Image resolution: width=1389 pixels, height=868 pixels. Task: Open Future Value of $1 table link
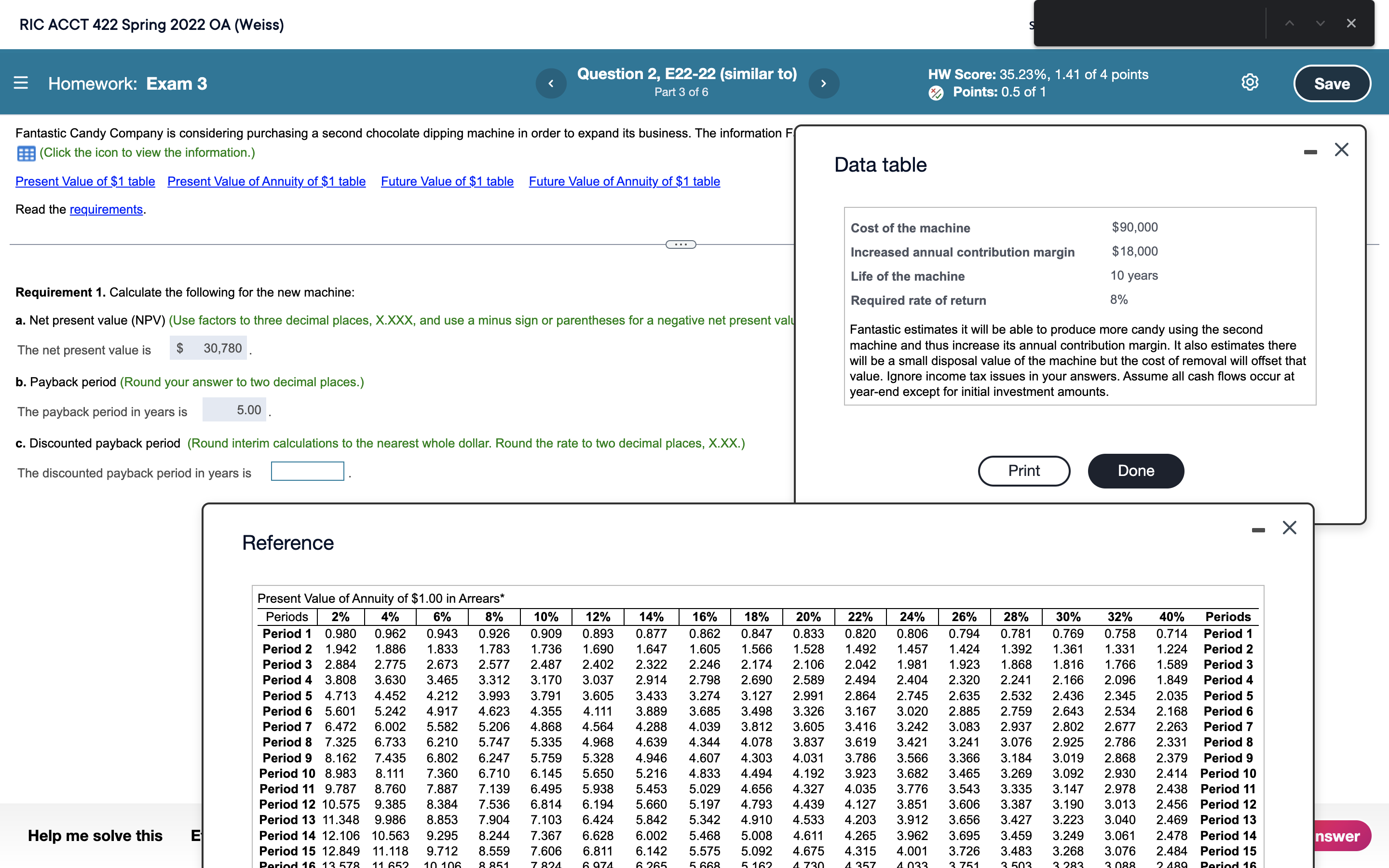pos(447,181)
